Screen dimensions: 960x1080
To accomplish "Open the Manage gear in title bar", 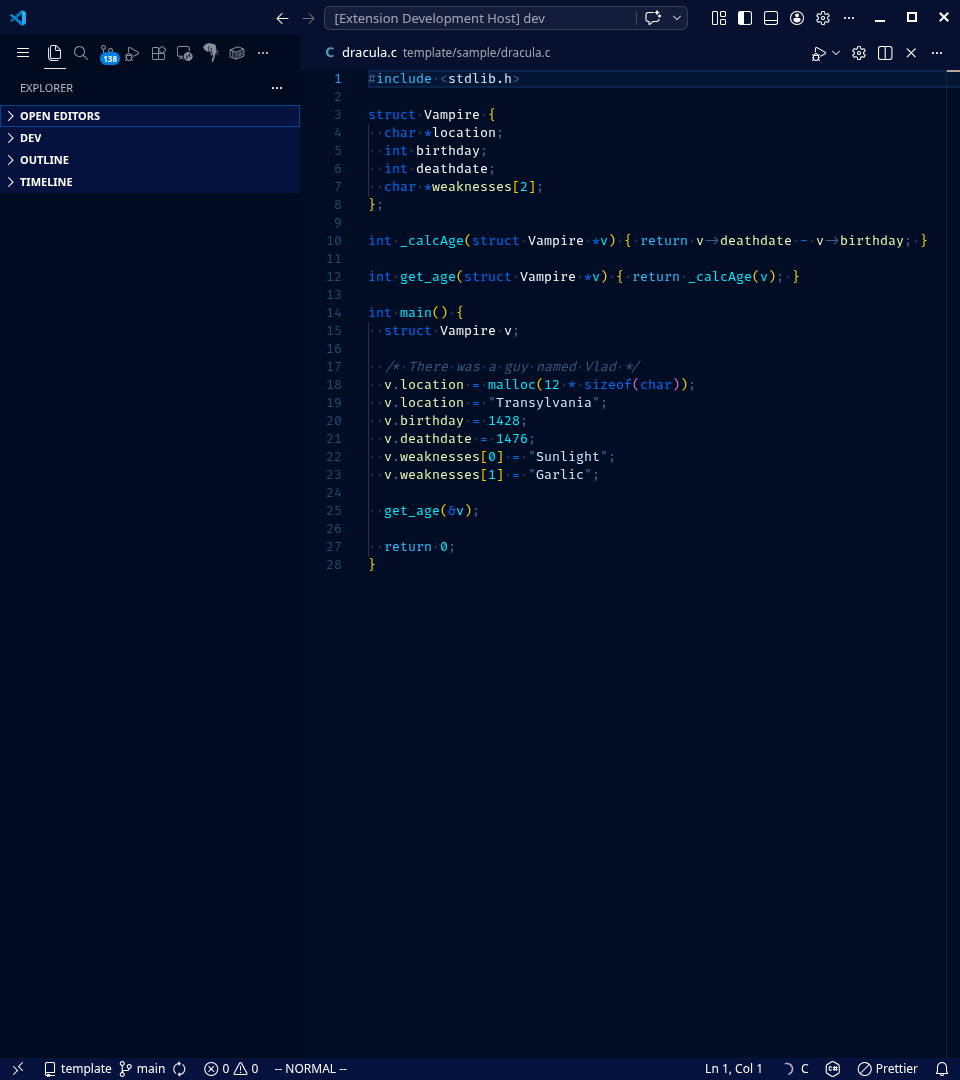I will click(823, 19).
